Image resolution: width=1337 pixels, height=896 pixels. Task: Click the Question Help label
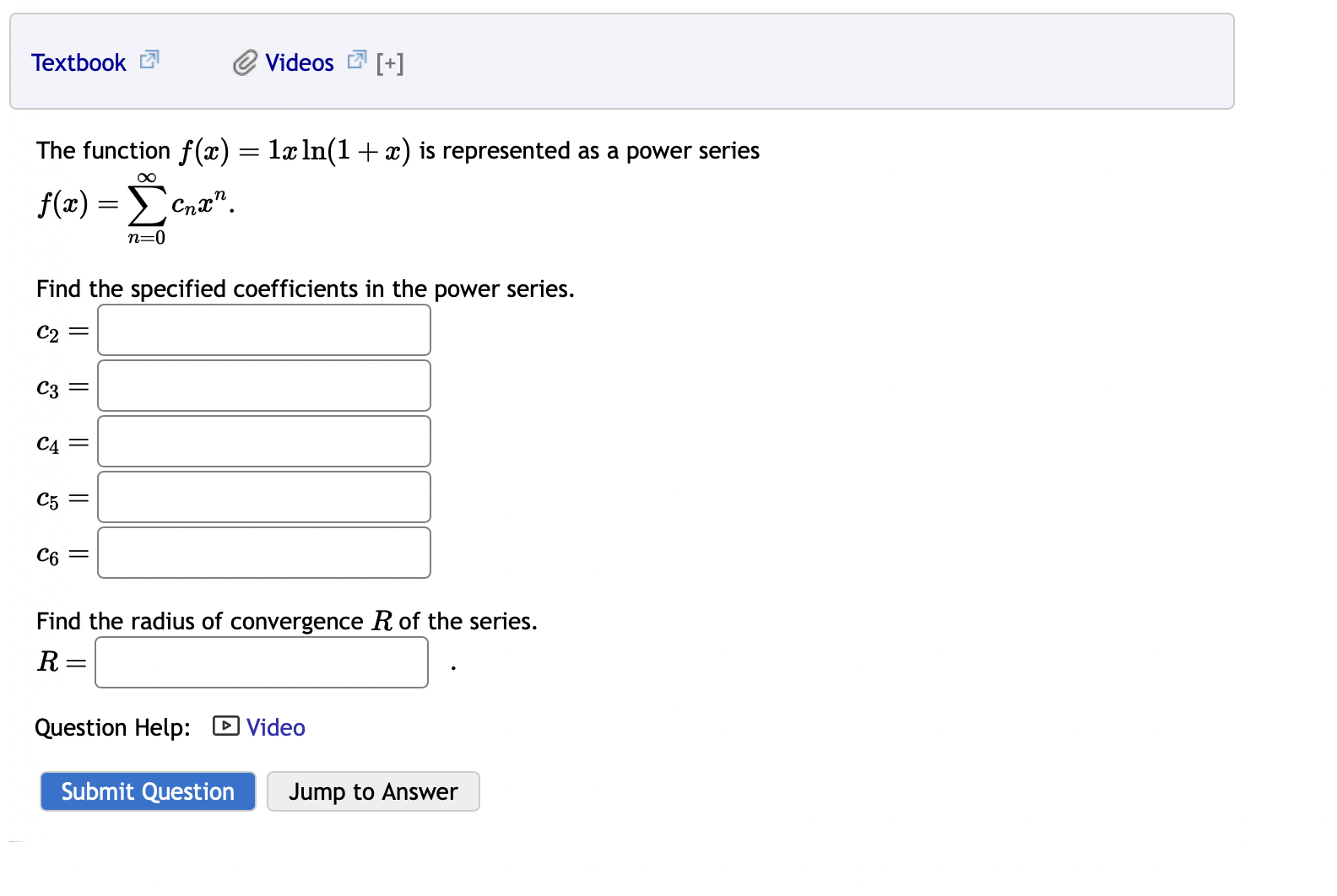tap(112, 726)
